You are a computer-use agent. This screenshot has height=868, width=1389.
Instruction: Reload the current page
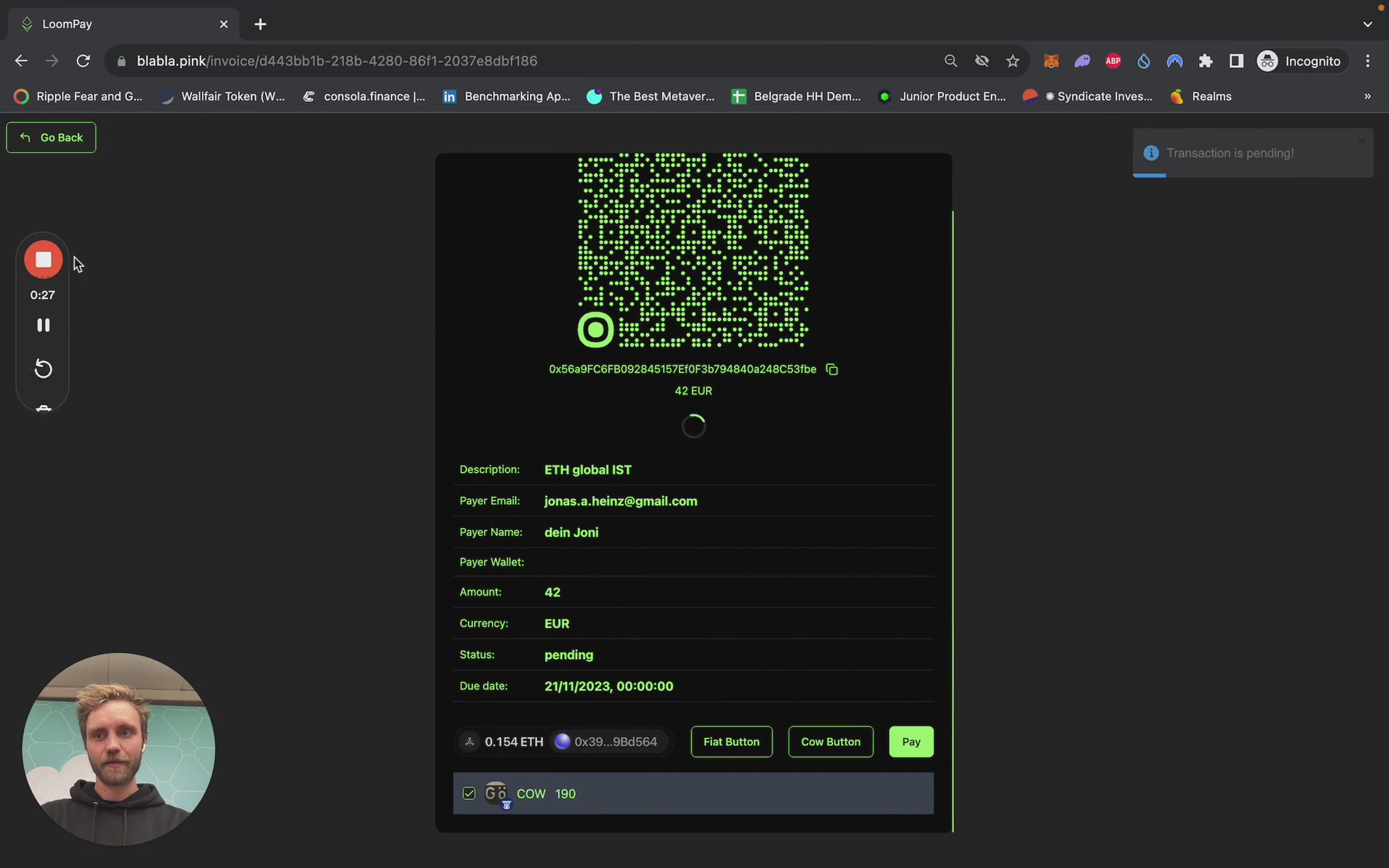[x=83, y=61]
